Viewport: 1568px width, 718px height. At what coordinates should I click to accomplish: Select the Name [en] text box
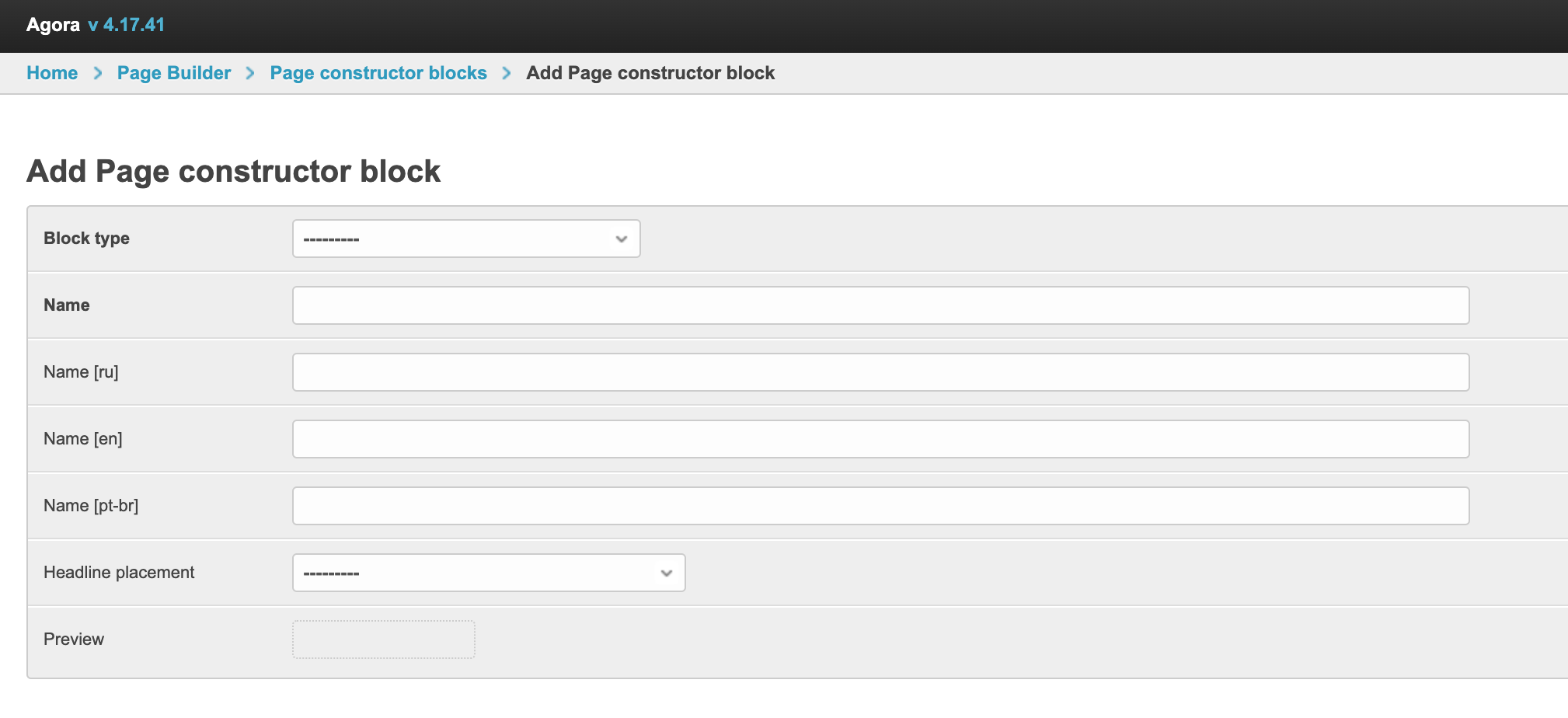point(880,439)
